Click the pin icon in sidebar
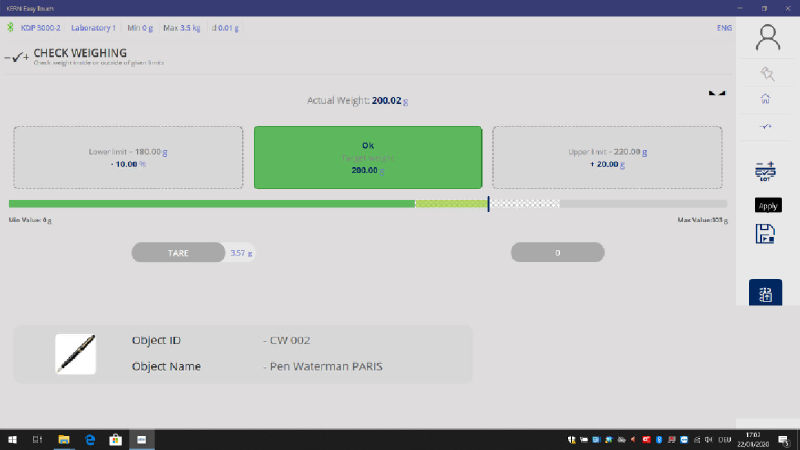This screenshot has height=450, width=800. point(767,73)
